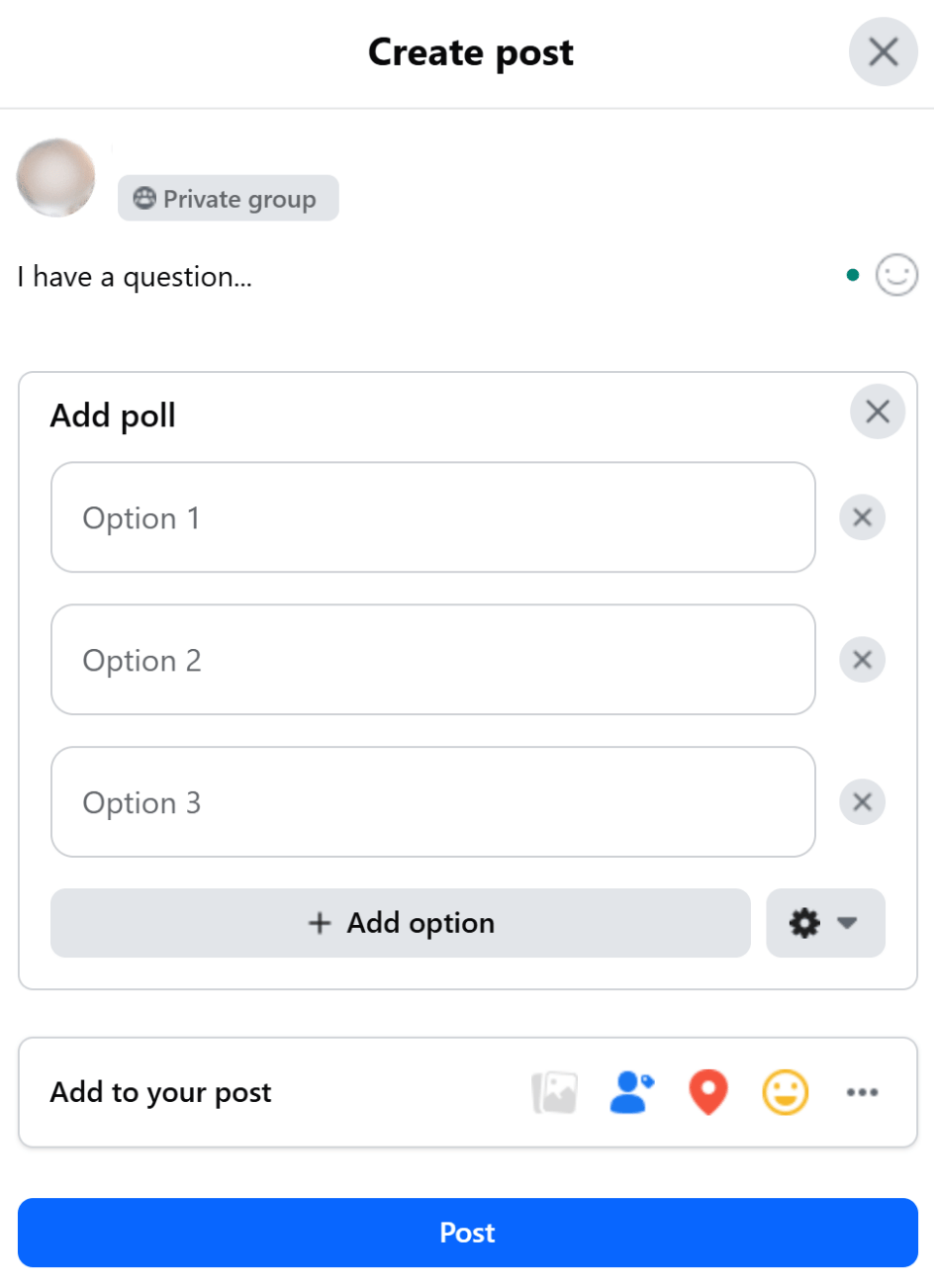
Task: Open more options three-dots icon
Action: click(862, 1093)
